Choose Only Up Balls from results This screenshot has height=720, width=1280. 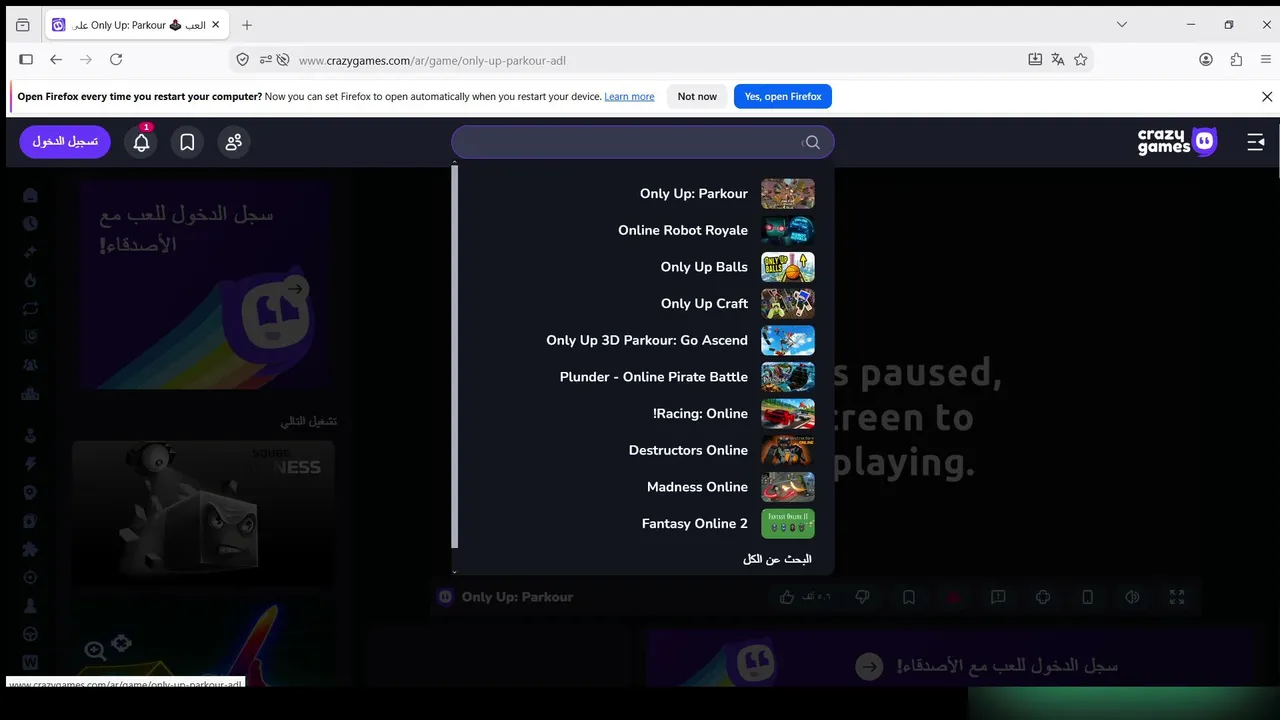[642, 267]
